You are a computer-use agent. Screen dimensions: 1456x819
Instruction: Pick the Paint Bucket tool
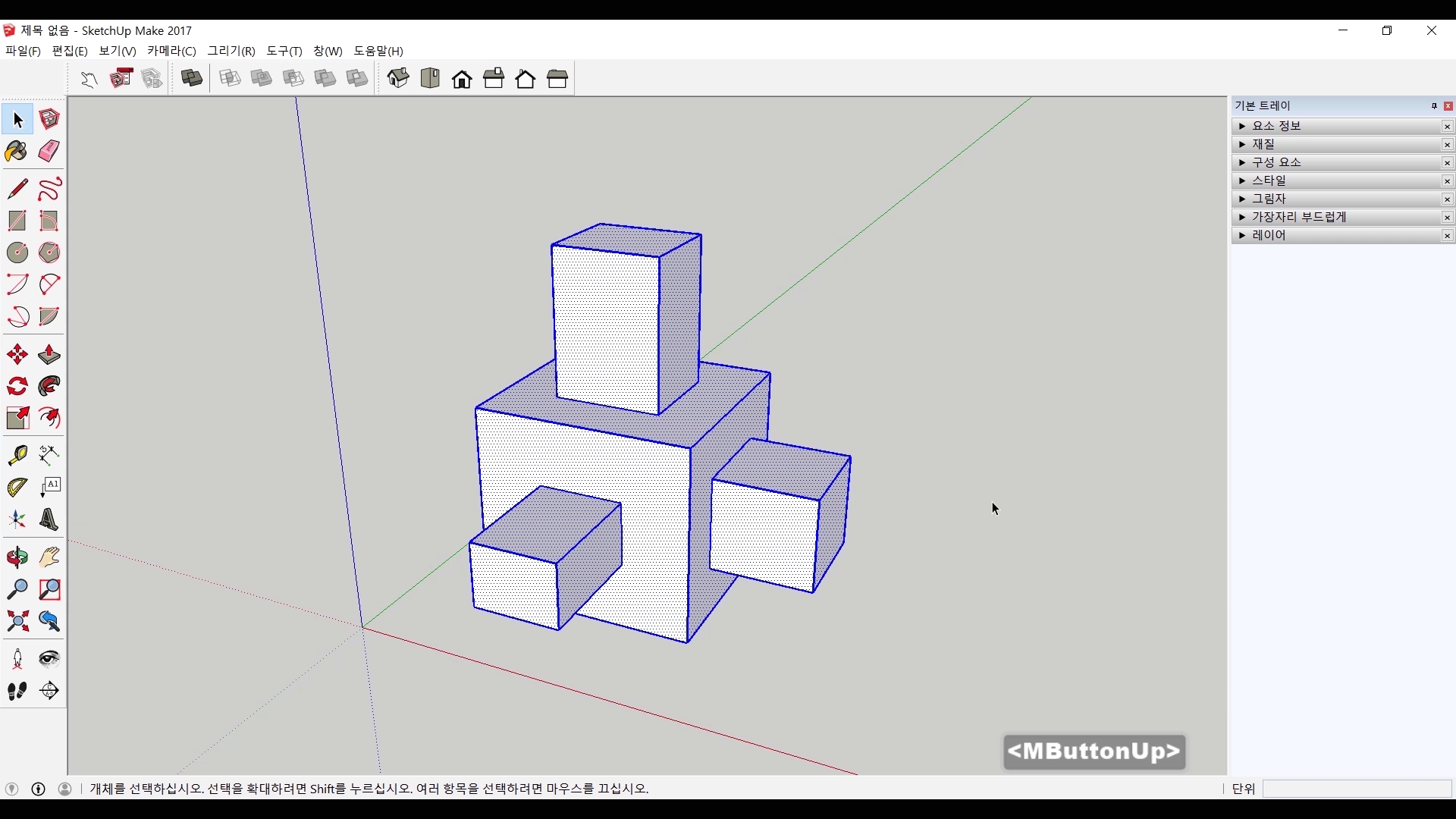tap(17, 151)
